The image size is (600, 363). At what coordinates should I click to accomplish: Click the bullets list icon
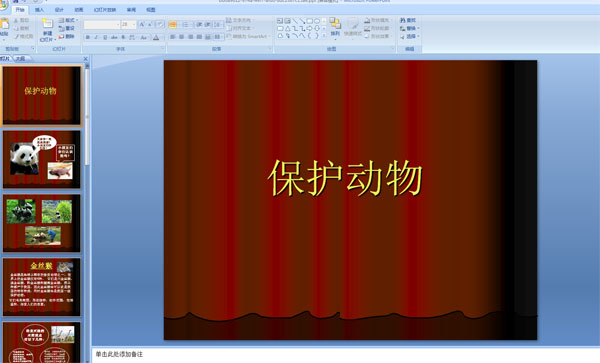173,25
